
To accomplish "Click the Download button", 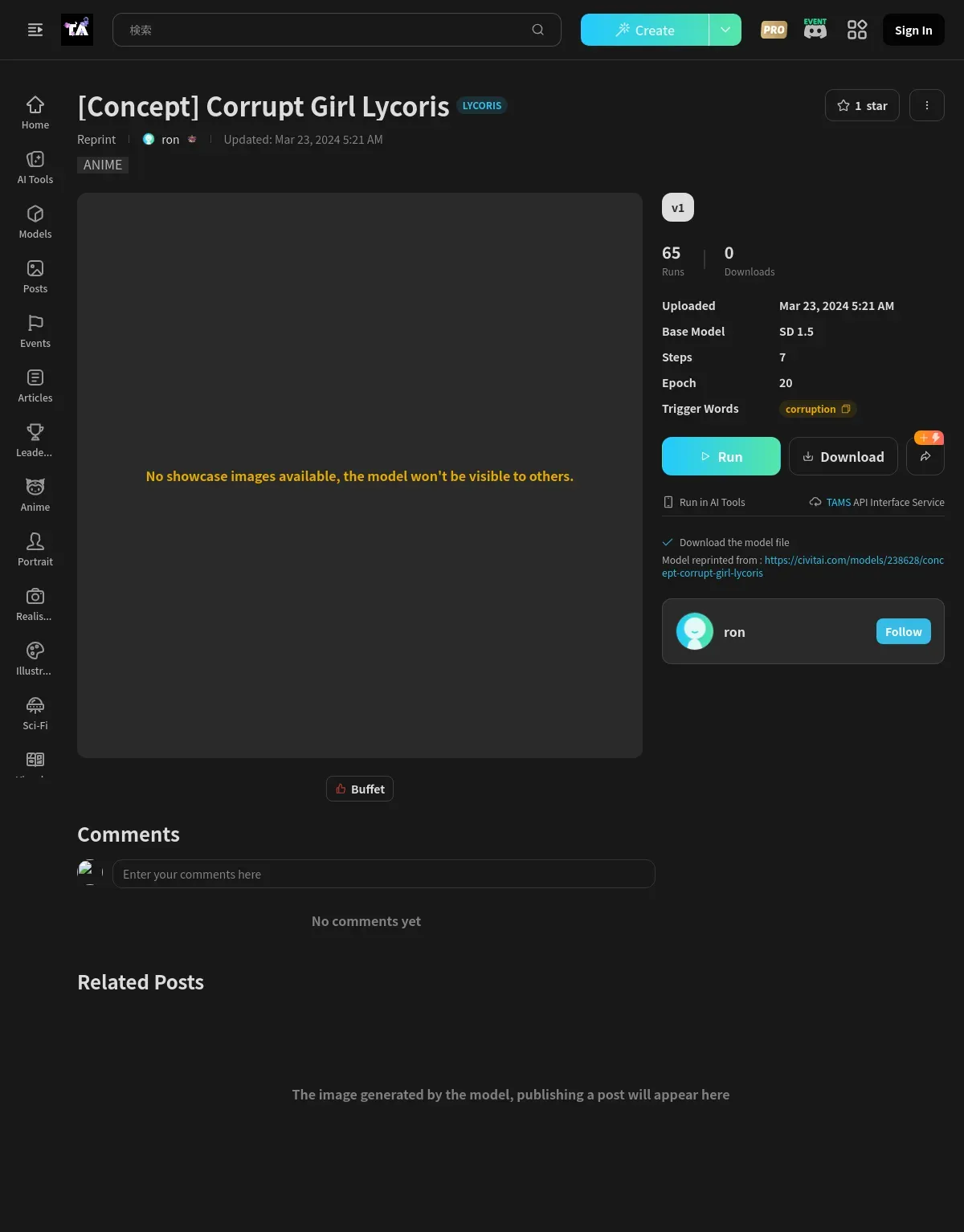I will (843, 456).
